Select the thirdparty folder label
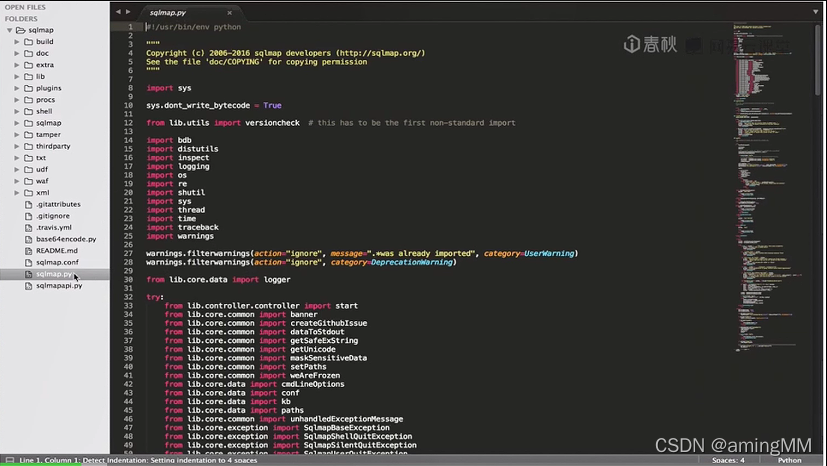 point(53,146)
